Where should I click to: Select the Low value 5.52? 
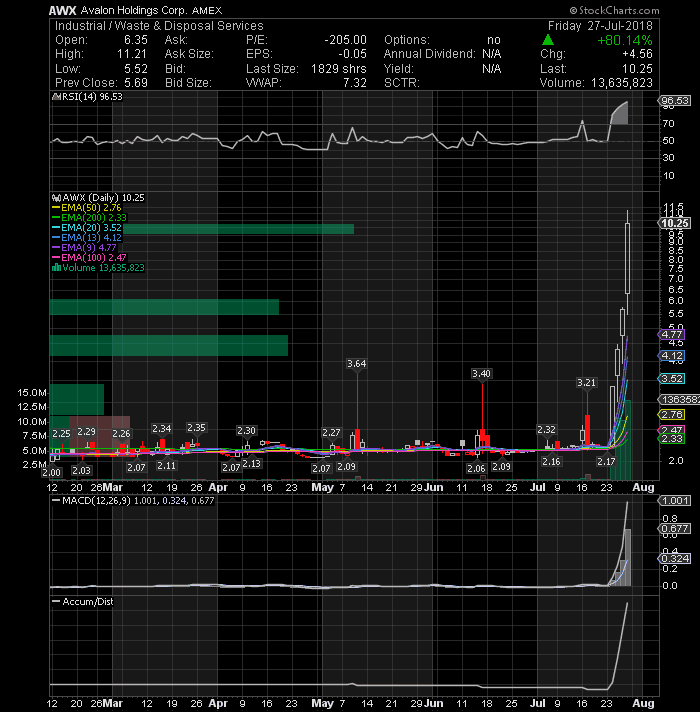(136, 69)
